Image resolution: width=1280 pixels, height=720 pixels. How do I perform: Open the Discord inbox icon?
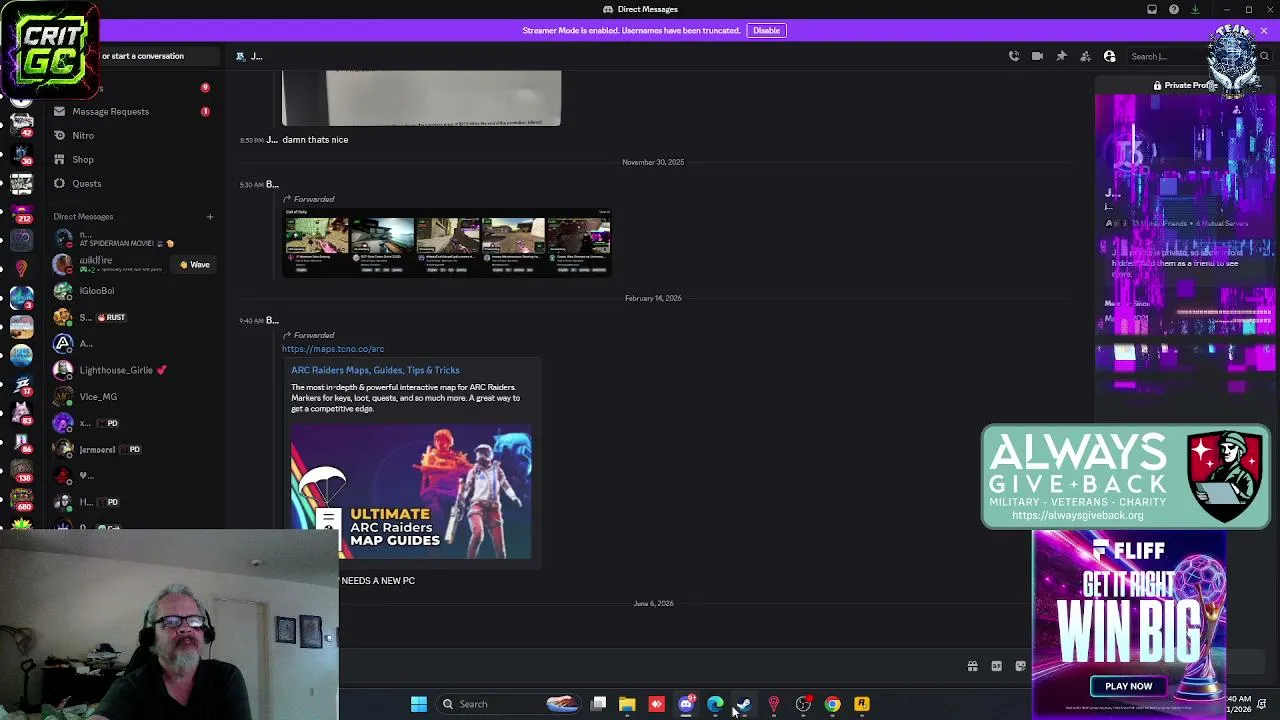[x=1152, y=9]
